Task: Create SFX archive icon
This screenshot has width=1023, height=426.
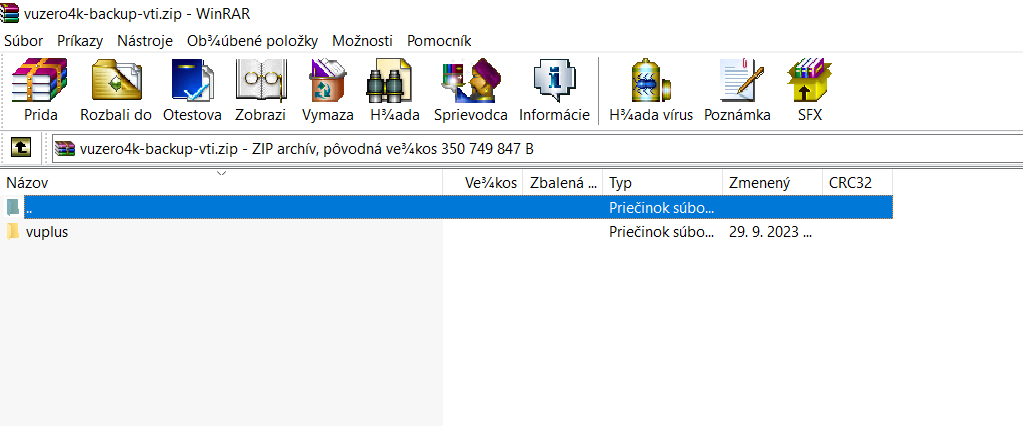Action: (810, 80)
